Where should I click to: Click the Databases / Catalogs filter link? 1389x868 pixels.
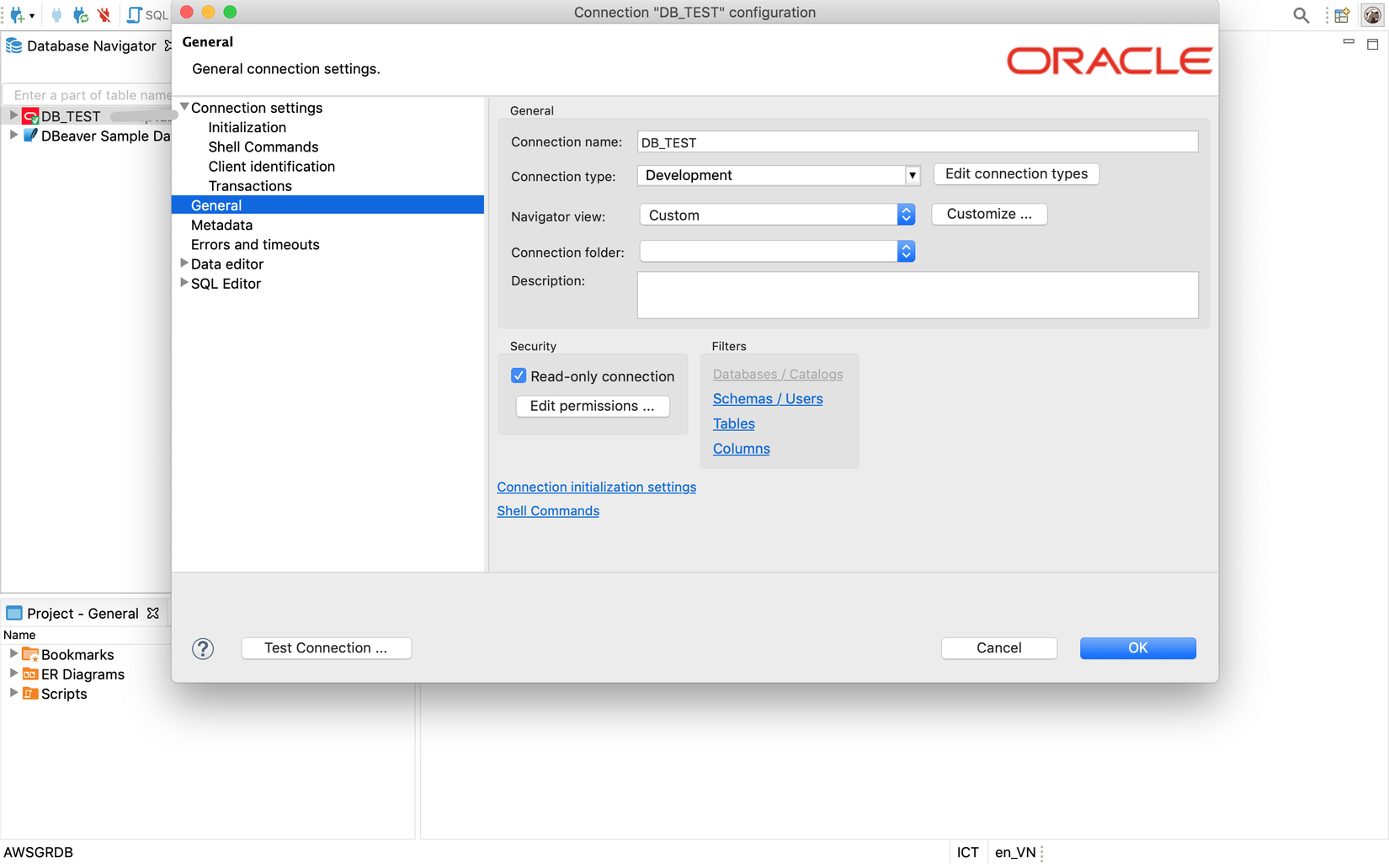point(778,374)
